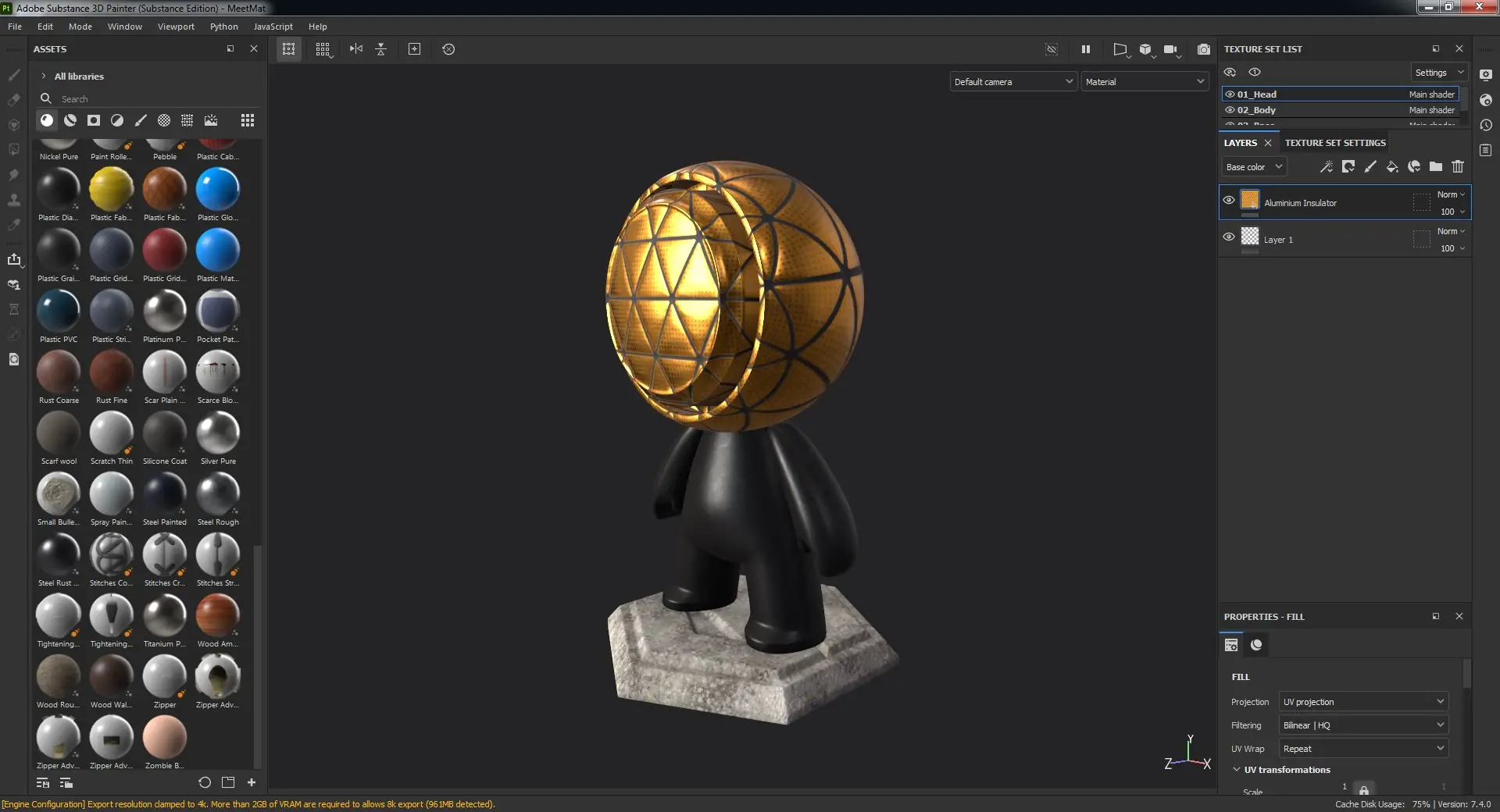Open the Default camera dropdown

[x=1013, y=81]
